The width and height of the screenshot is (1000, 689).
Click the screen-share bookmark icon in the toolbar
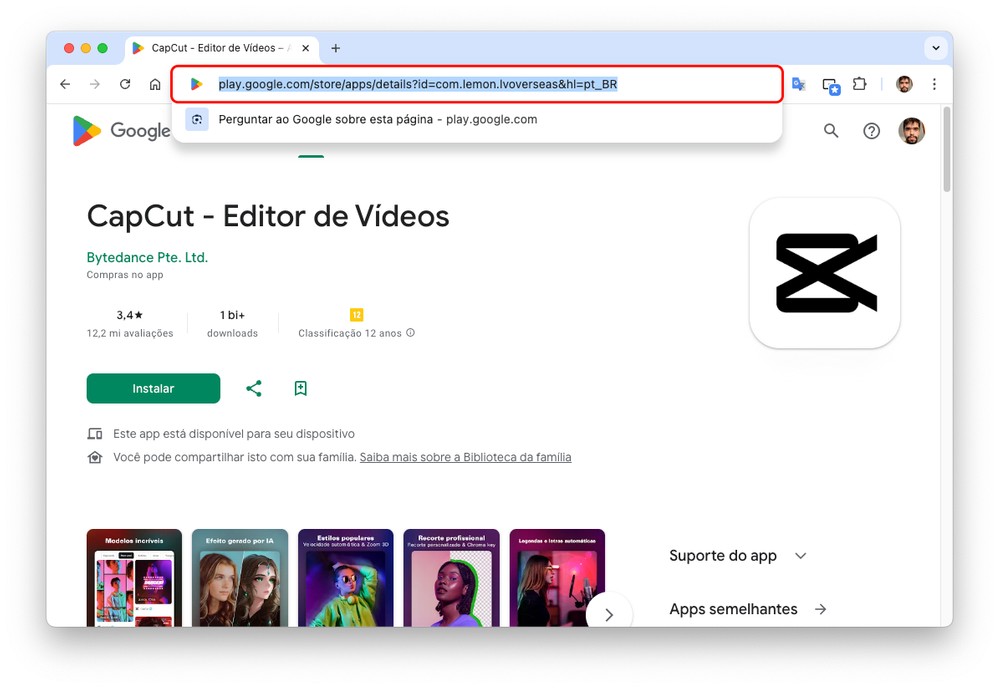point(830,85)
